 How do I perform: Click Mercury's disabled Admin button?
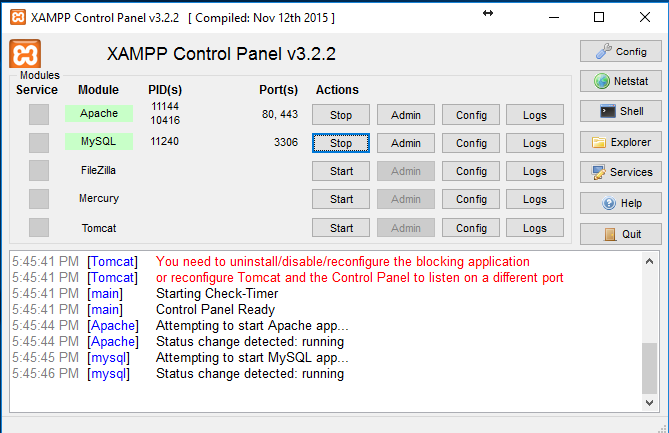click(406, 199)
